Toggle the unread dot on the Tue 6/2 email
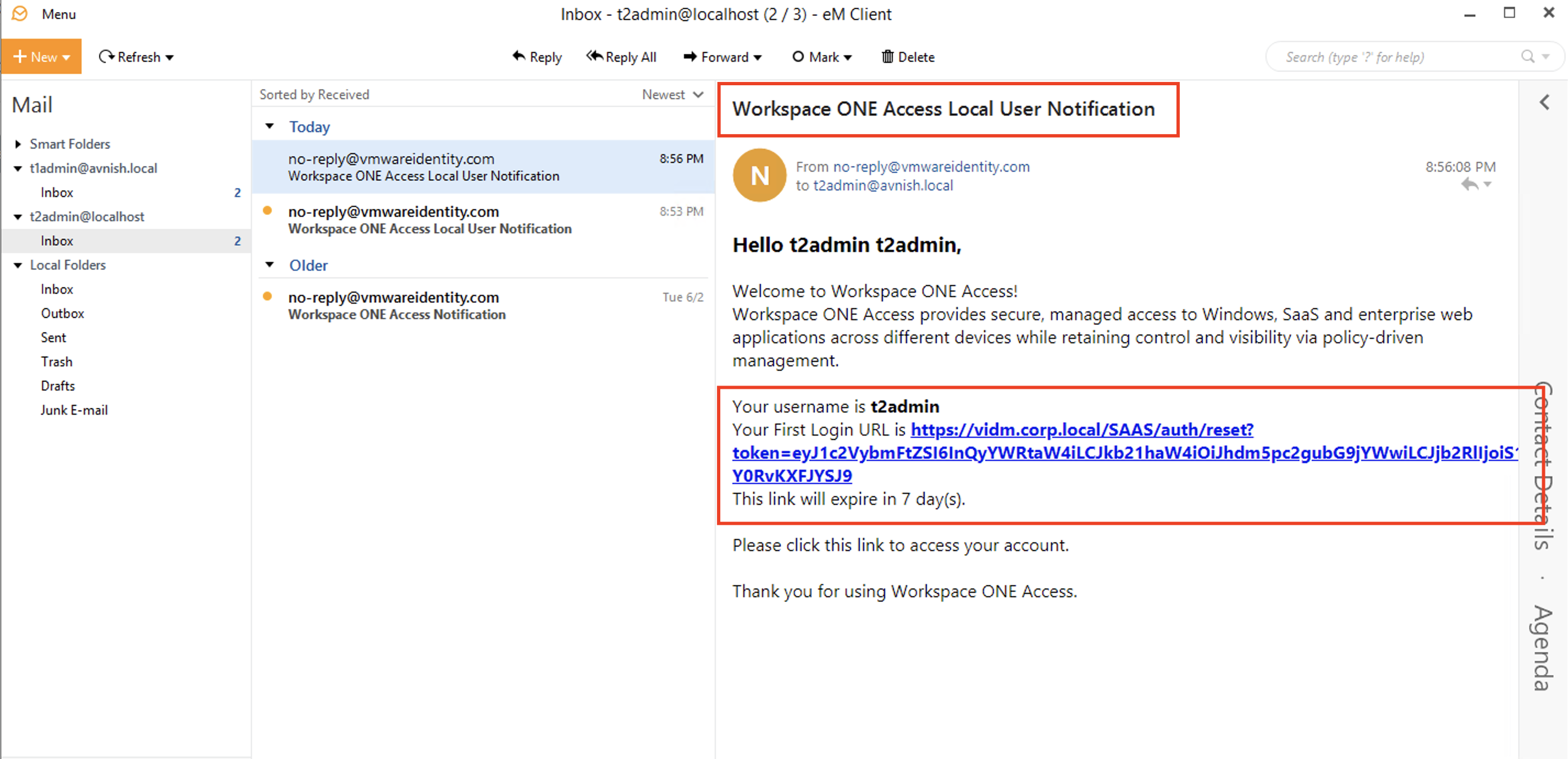Screen dimensions: 1568x759 click(267, 296)
